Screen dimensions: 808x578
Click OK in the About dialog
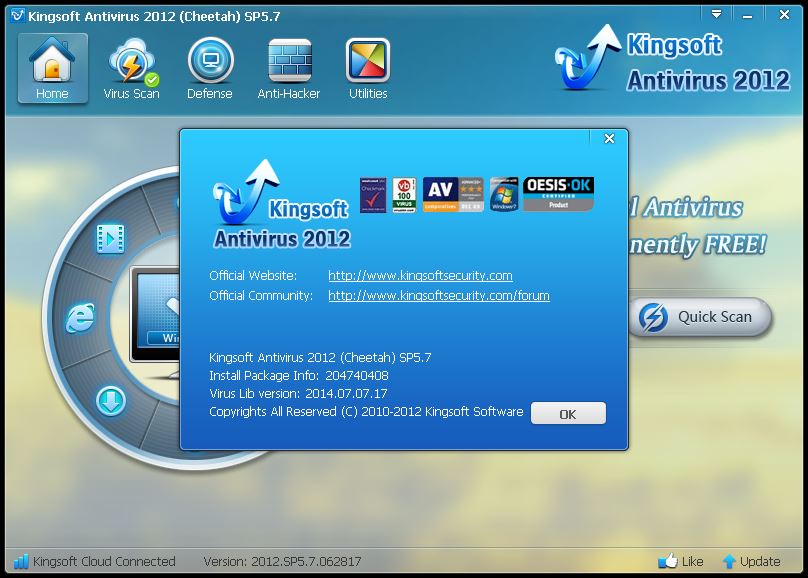(x=568, y=414)
